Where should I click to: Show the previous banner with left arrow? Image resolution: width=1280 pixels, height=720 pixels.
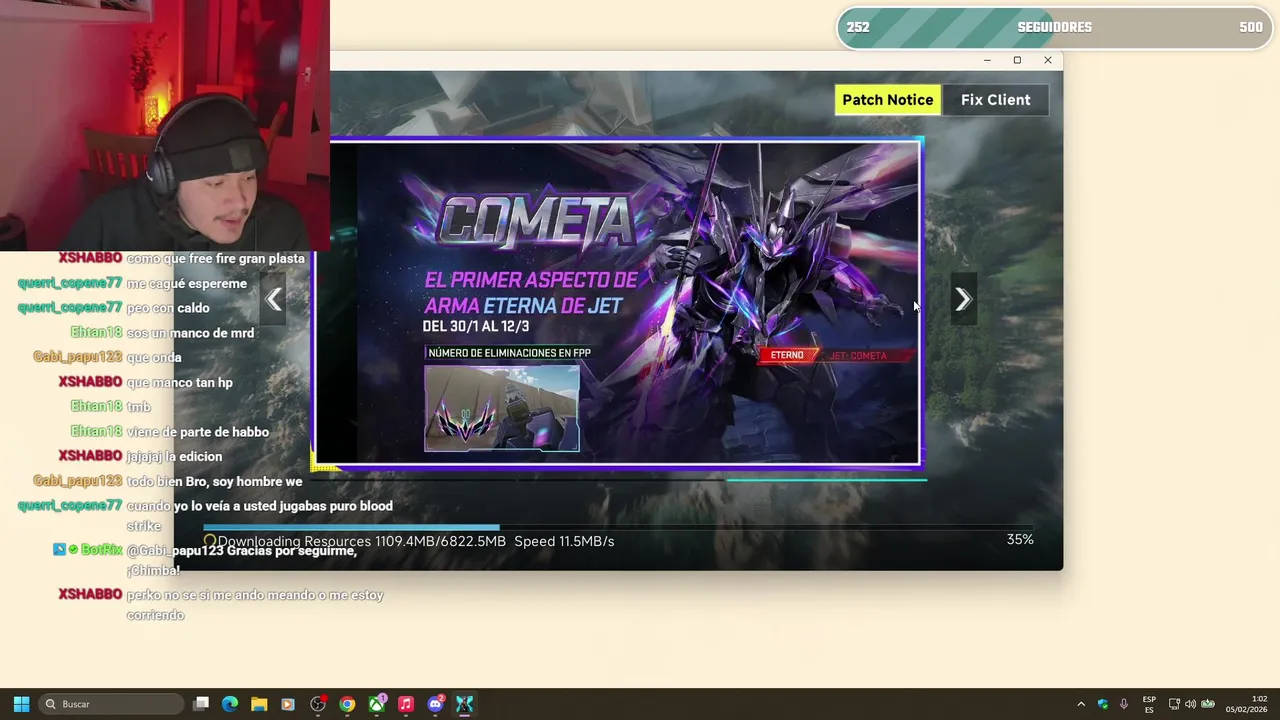(273, 299)
